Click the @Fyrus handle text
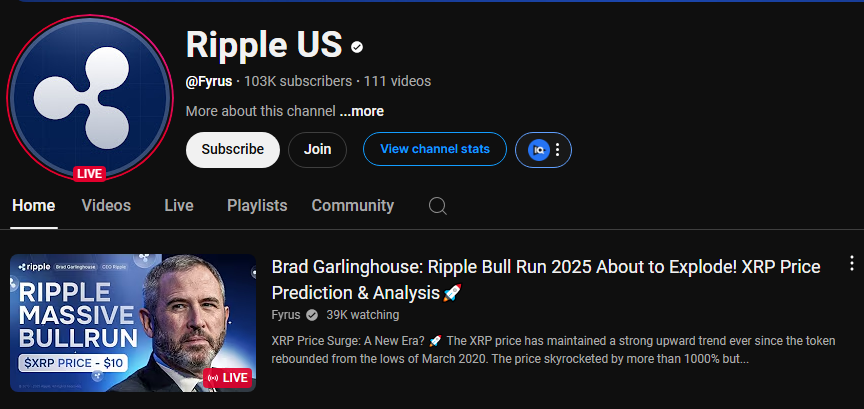This screenshot has width=864, height=409. coord(209,82)
